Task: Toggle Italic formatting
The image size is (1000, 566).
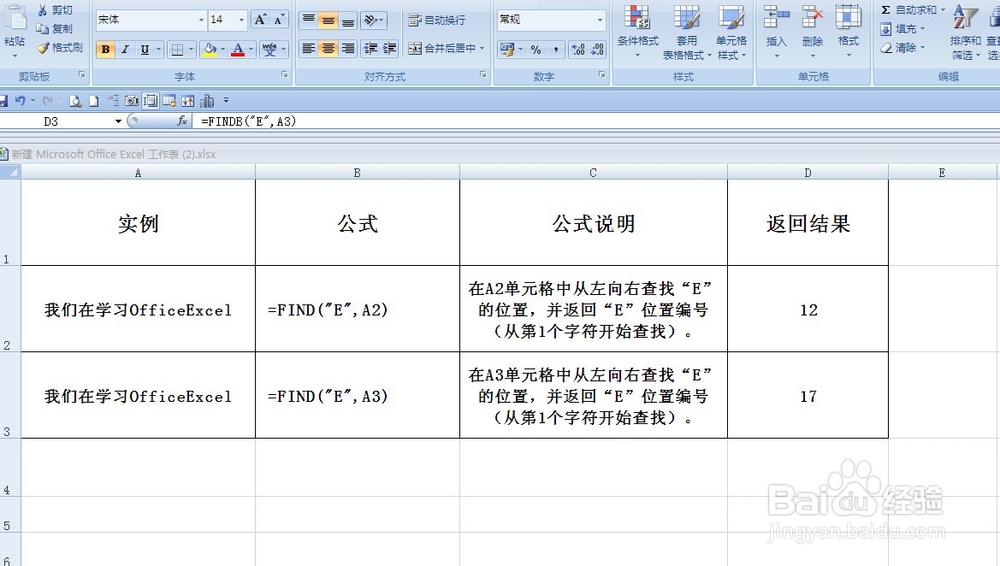Action: 125,49
